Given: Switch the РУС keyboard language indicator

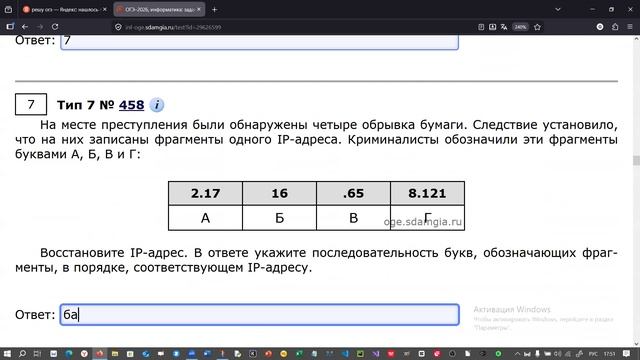Looking at the screenshot, I should 593,354.
